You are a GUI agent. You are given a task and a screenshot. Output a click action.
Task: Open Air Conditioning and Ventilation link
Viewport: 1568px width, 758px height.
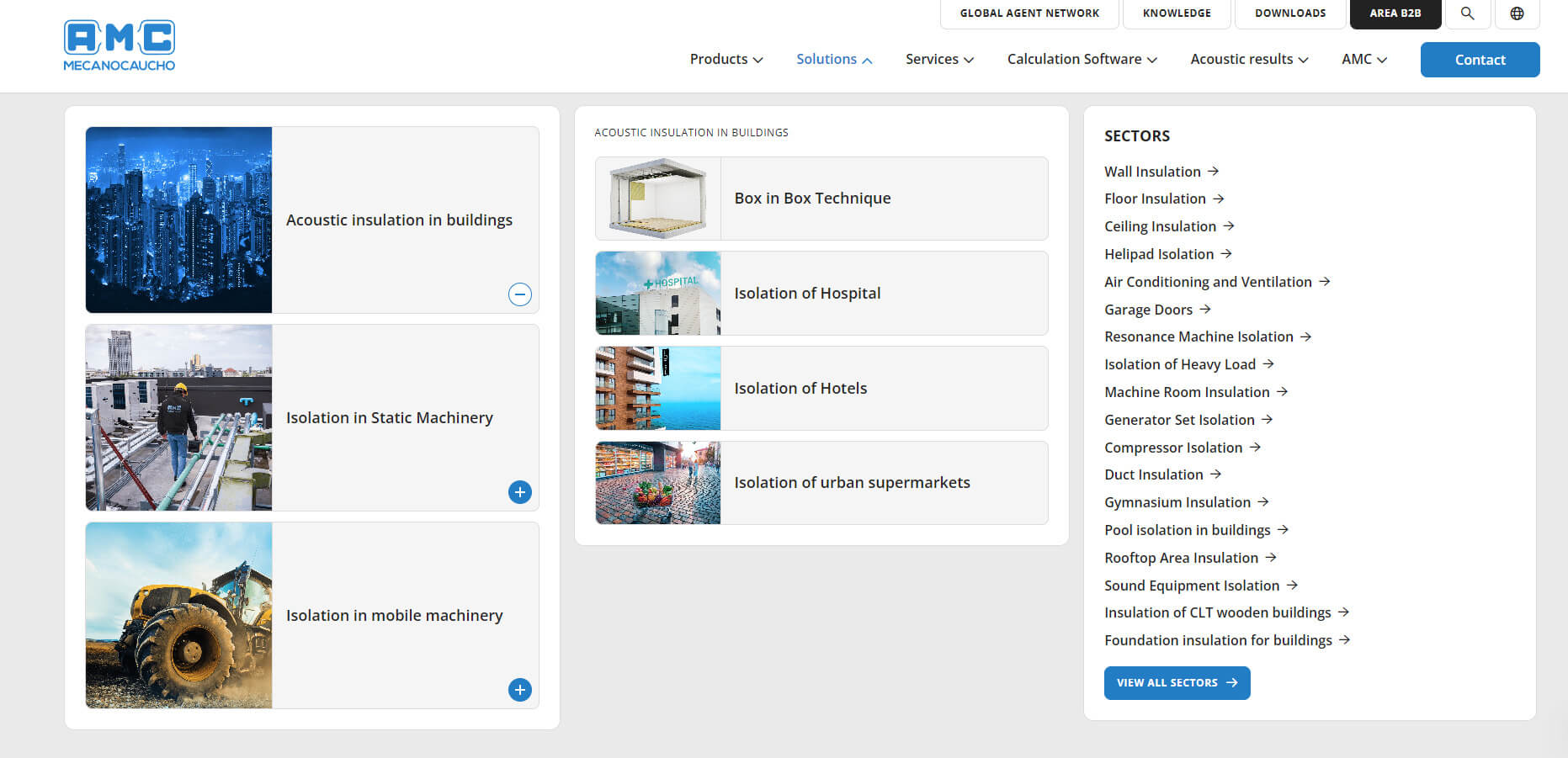[x=1217, y=282]
